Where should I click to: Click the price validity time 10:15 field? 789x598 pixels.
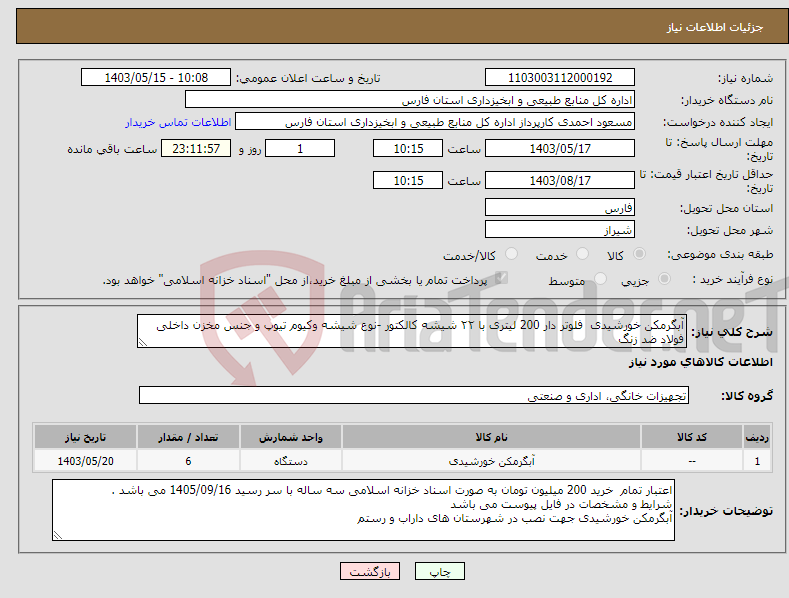[408, 180]
